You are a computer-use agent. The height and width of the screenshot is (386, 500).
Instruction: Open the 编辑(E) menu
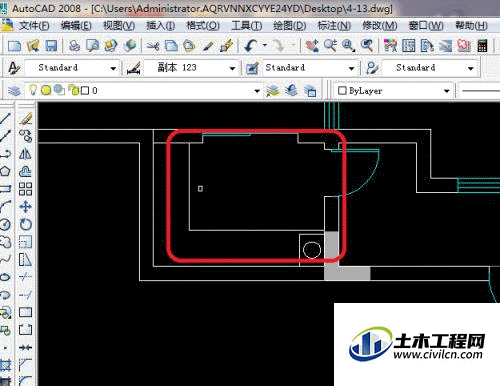click(x=76, y=26)
